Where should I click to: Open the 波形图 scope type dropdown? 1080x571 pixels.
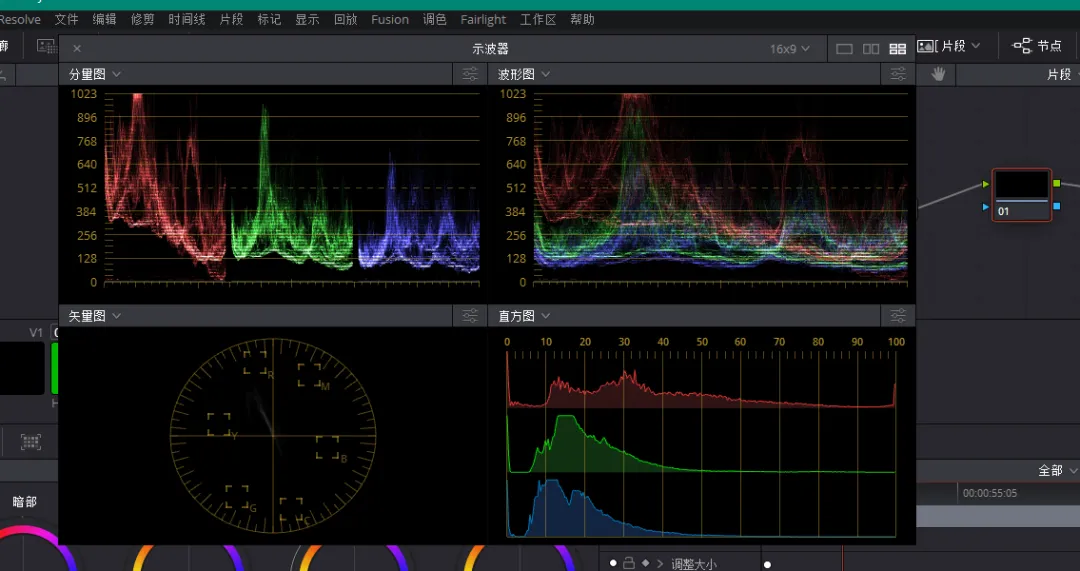(x=524, y=74)
